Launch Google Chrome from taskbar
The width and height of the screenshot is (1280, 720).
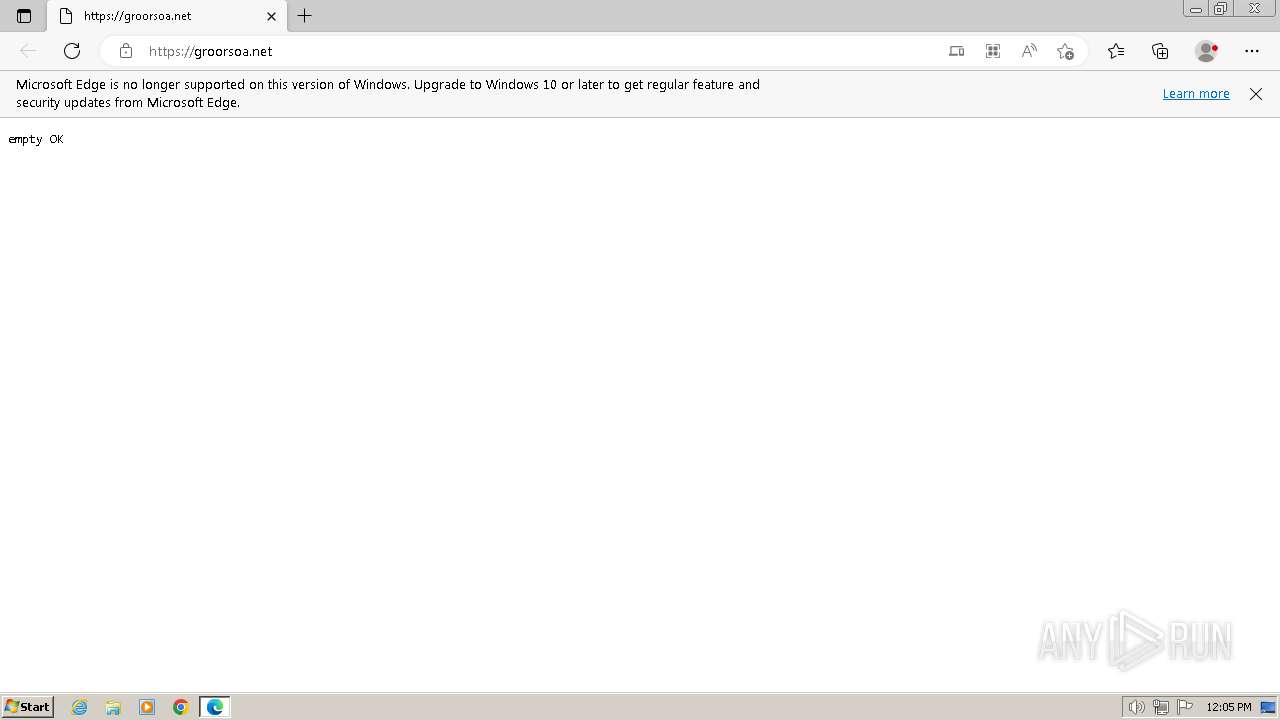(x=181, y=707)
